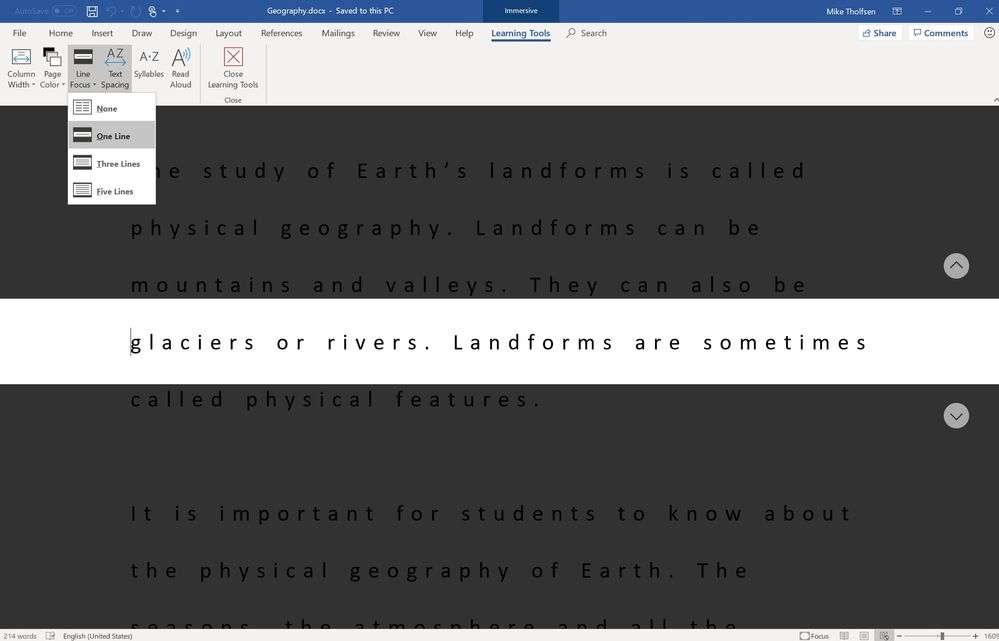The image size is (999, 641).
Task: Collapse the ribbon with the chevron
Action: point(995,100)
